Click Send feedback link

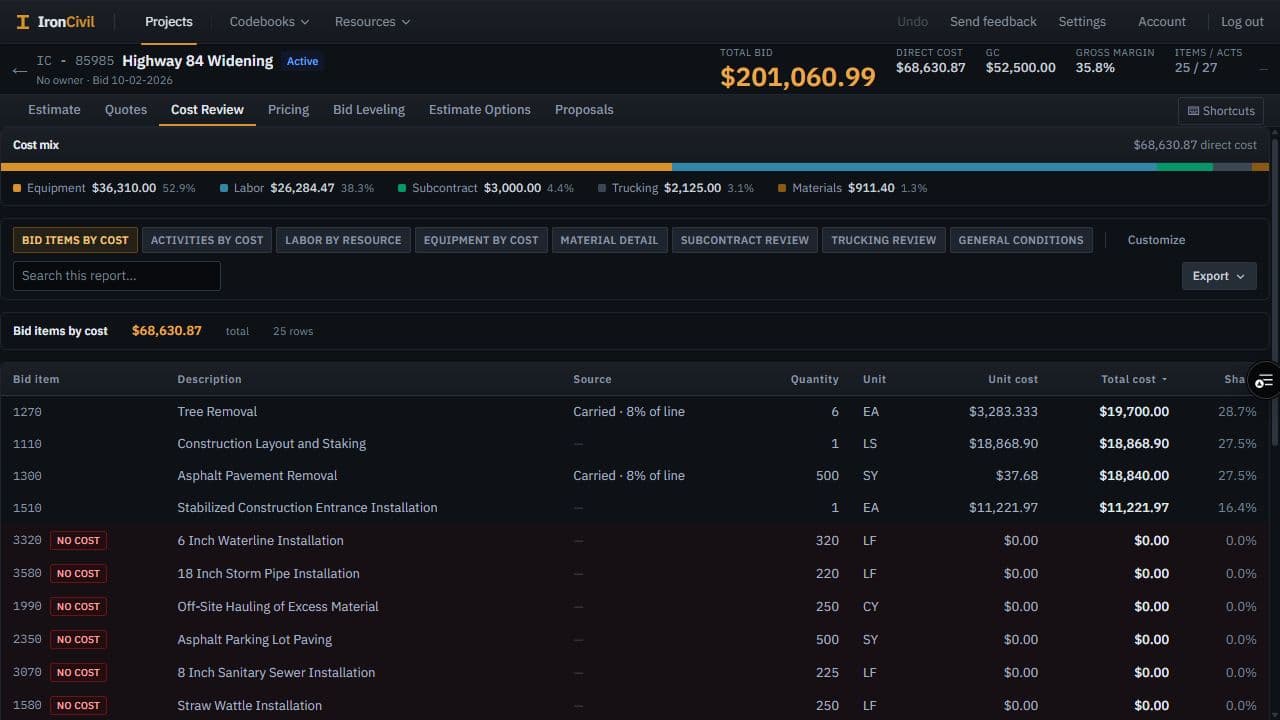[x=993, y=21]
